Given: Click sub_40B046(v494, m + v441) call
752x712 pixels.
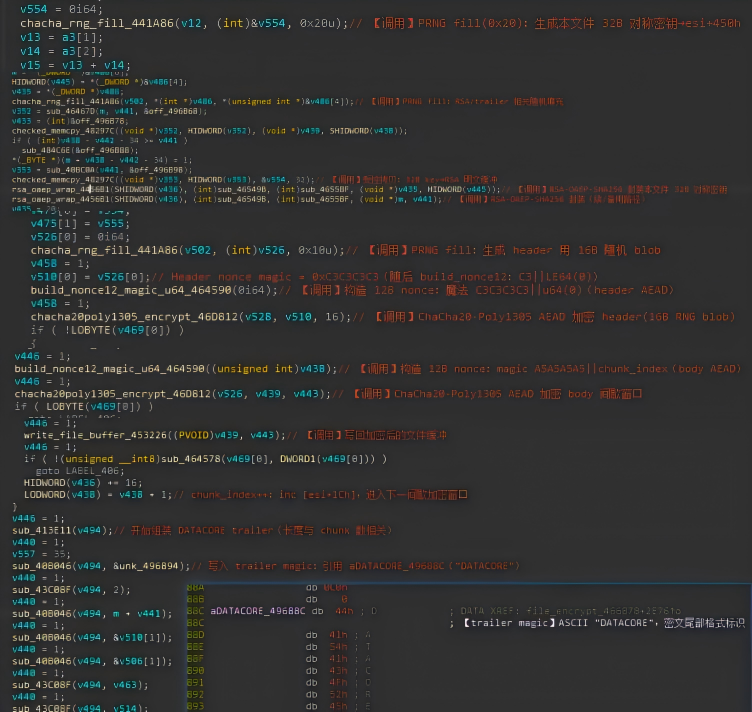Looking at the screenshot, I should (x=92, y=613).
